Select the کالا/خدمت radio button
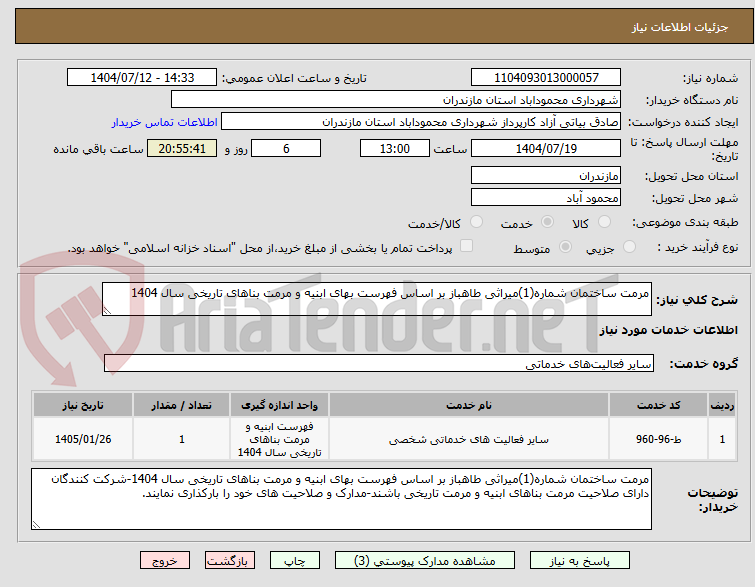 [476, 222]
